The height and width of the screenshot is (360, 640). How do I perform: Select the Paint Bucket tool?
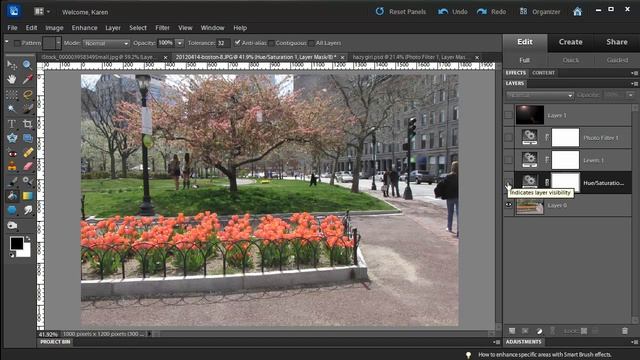(12, 196)
